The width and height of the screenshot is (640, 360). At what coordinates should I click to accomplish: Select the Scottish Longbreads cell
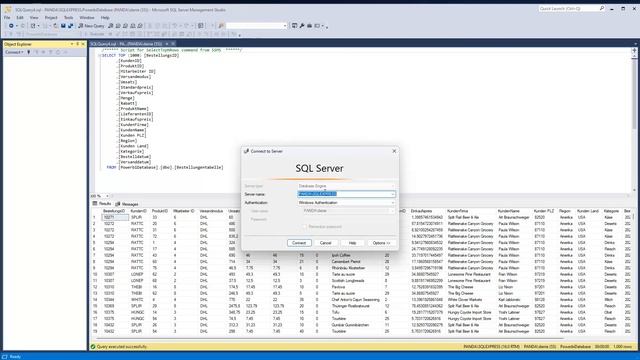(x=348, y=281)
